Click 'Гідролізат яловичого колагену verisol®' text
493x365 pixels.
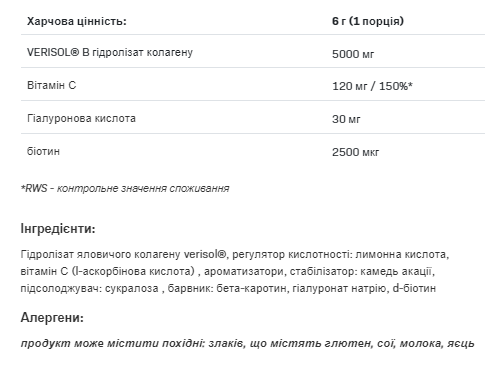pos(123,254)
